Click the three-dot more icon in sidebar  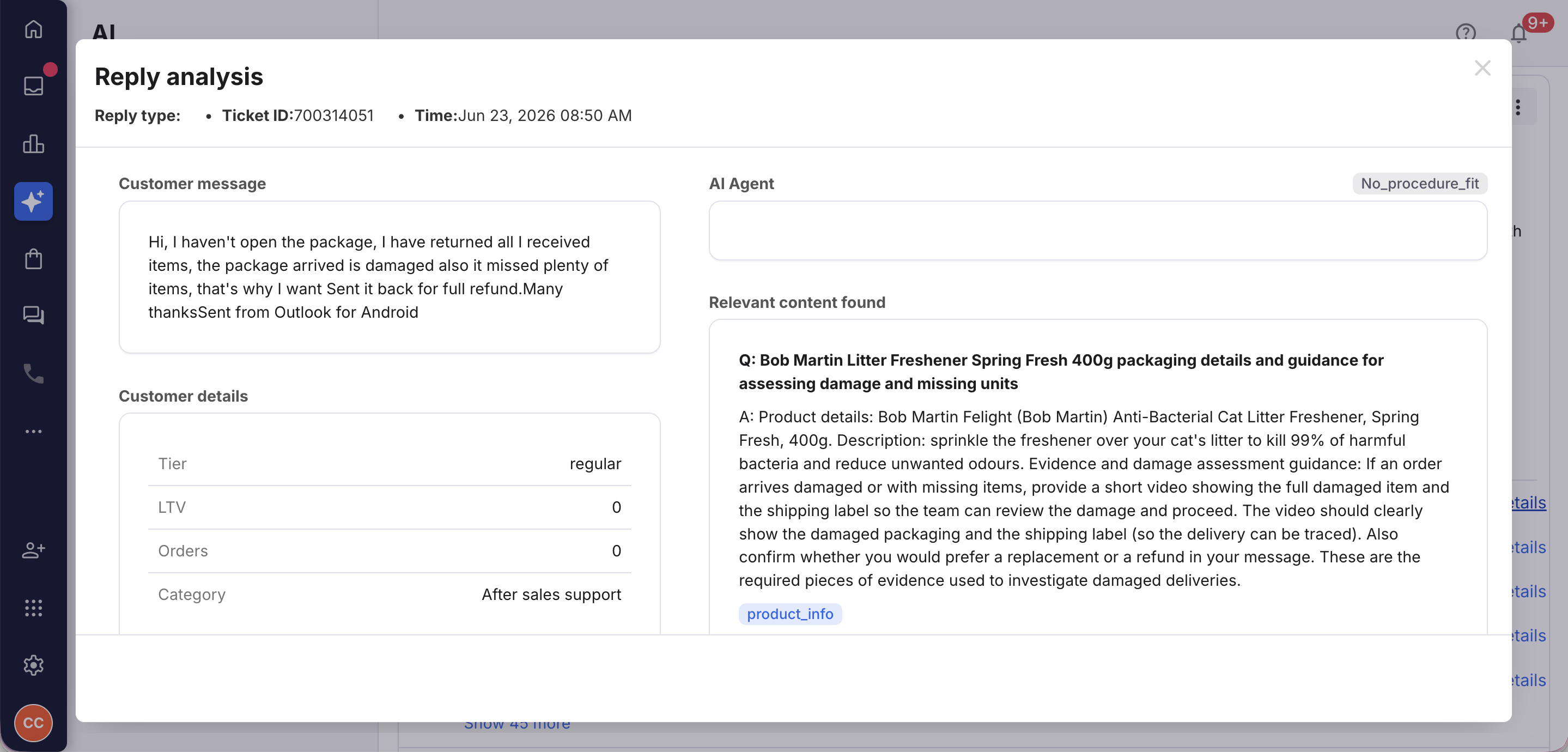[33, 431]
